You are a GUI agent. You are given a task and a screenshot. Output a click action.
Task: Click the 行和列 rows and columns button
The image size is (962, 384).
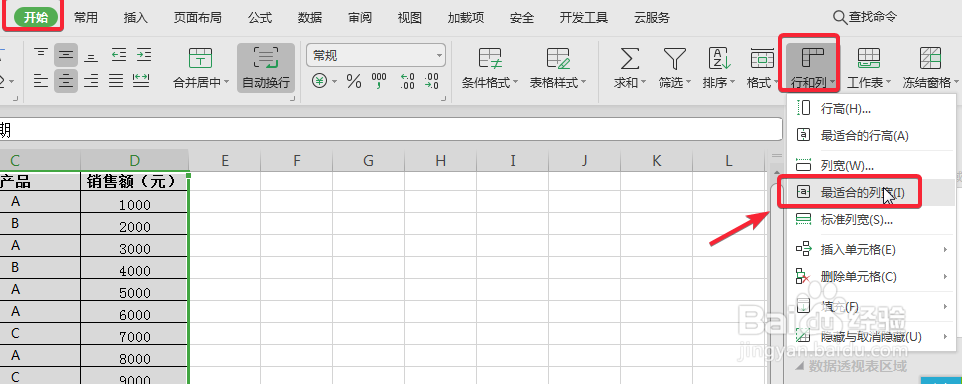point(811,67)
